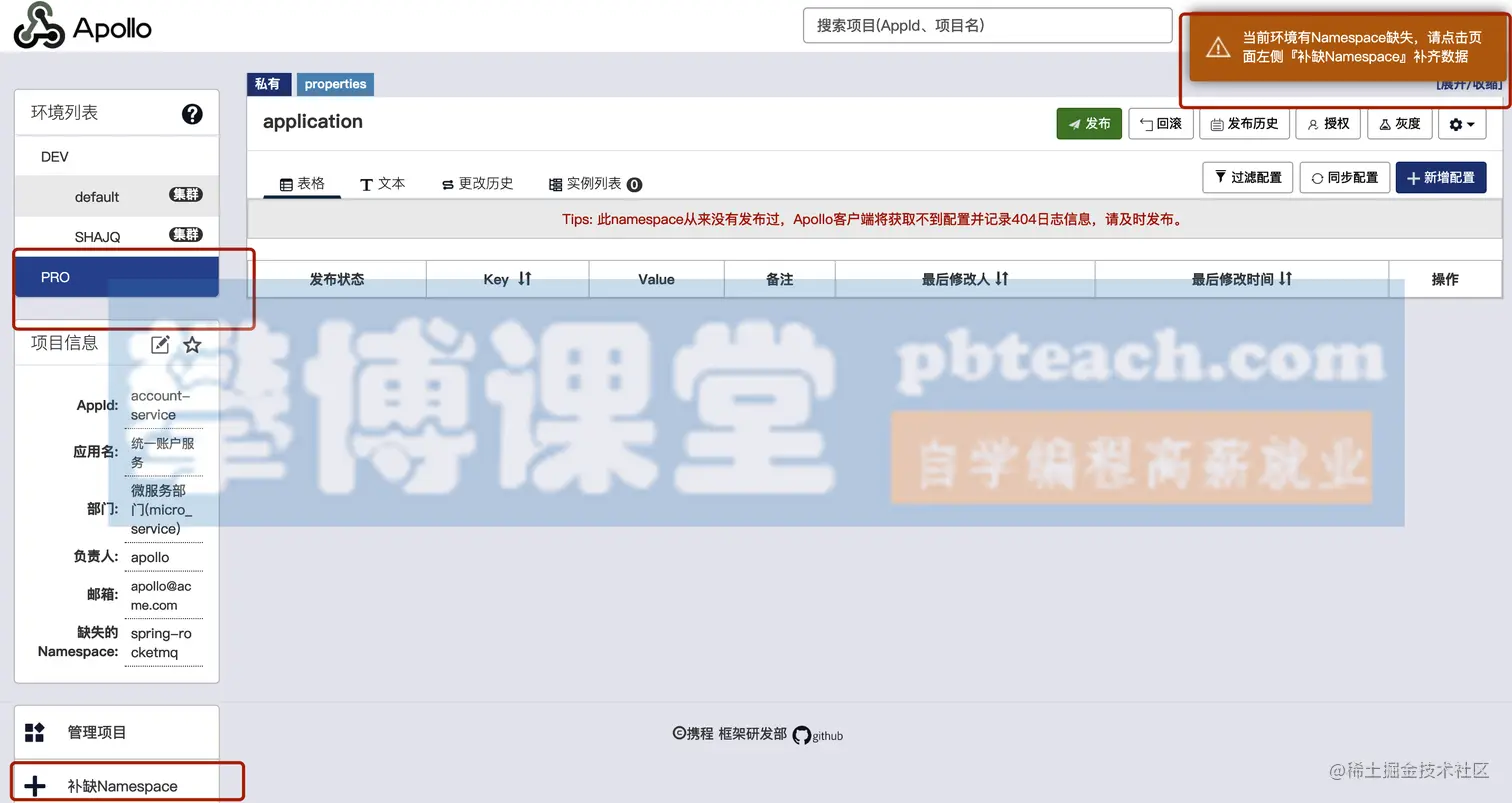Click the 私有 label
The width and height of the screenshot is (1512, 803).
click(x=268, y=84)
